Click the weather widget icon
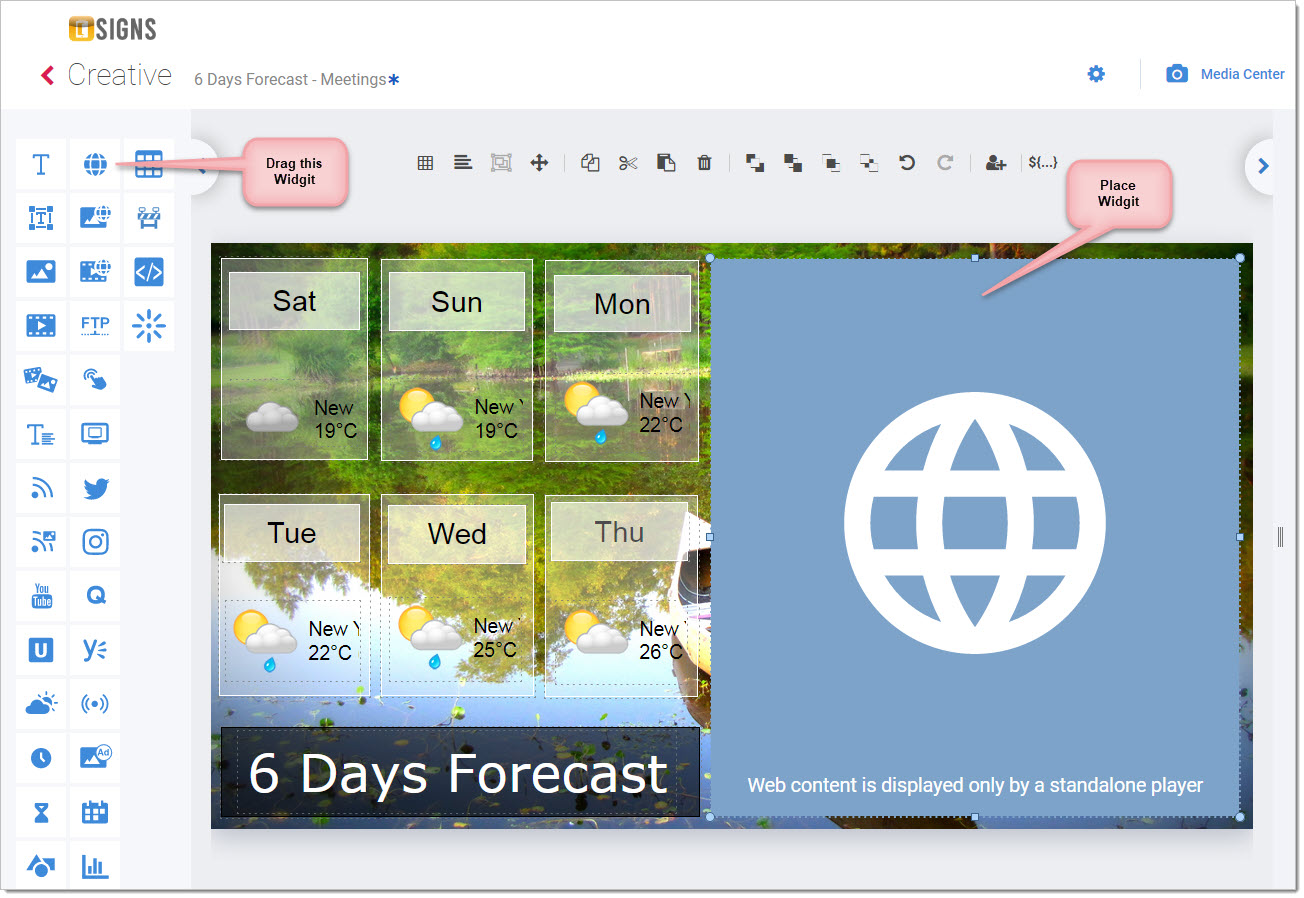The height and width of the screenshot is (898, 1304). pyautogui.click(x=41, y=704)
